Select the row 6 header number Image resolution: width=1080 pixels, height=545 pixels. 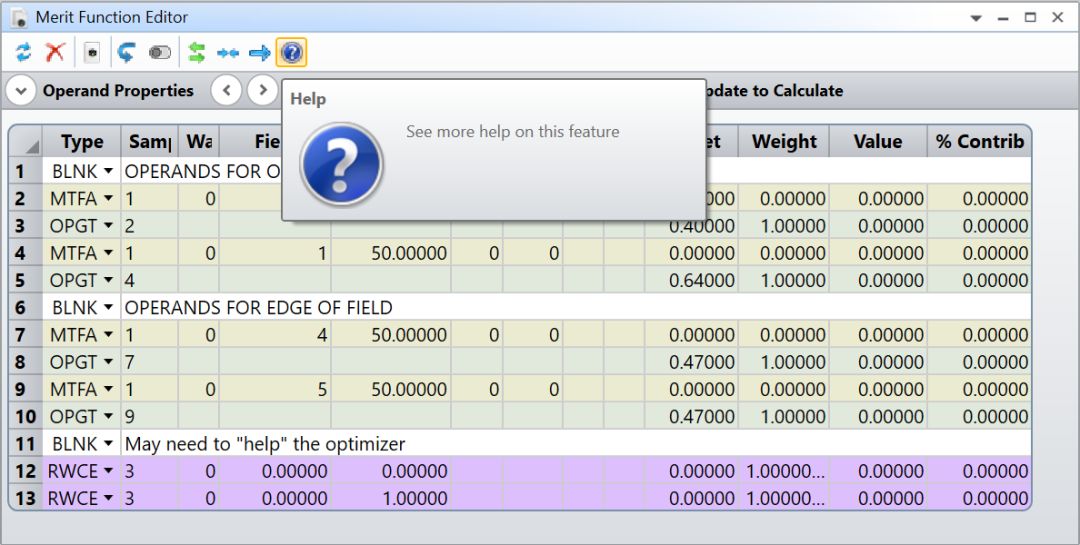(21, 308)
